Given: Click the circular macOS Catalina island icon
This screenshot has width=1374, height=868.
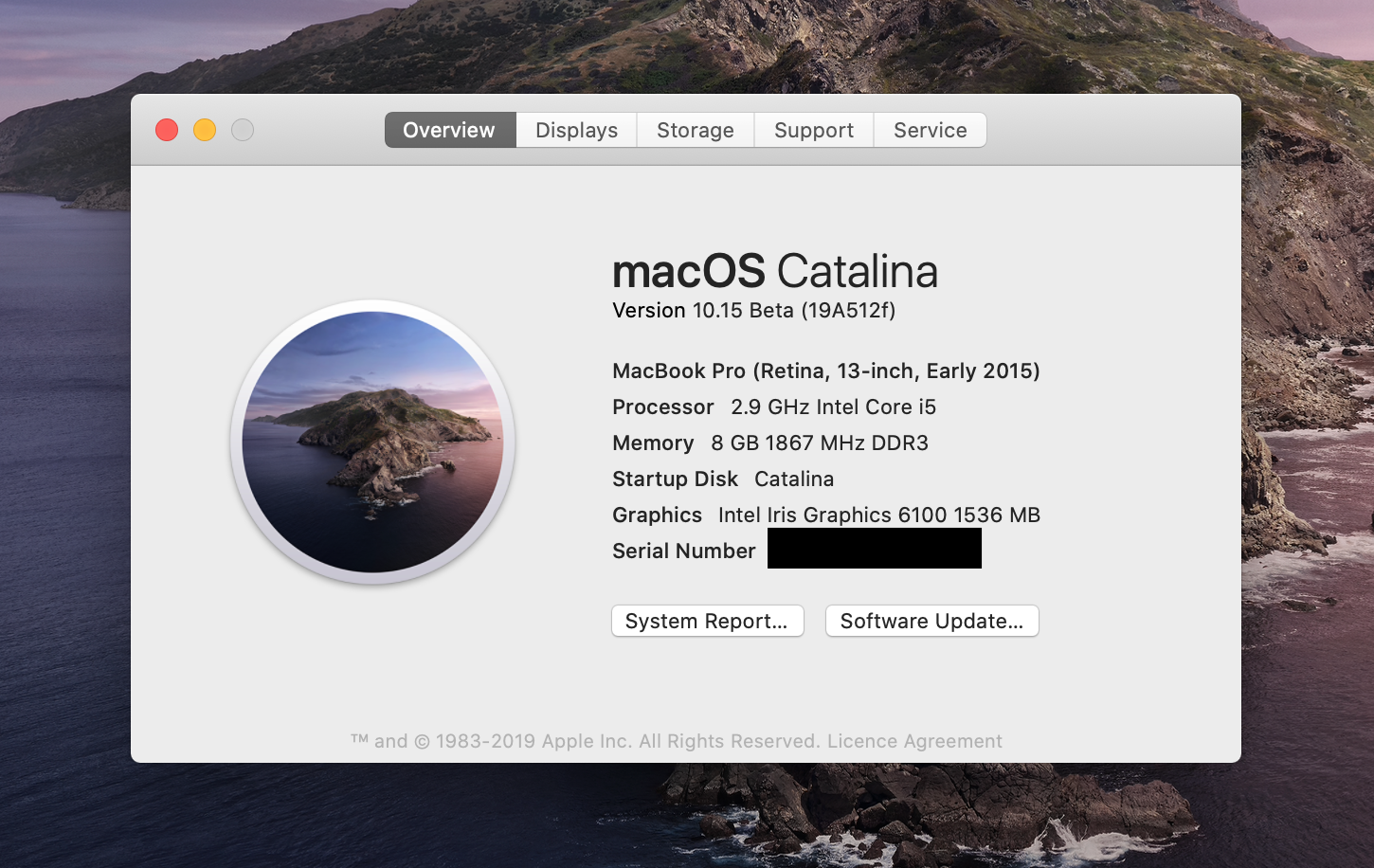Looking at the screenshot, I should [x=372, y=442].
